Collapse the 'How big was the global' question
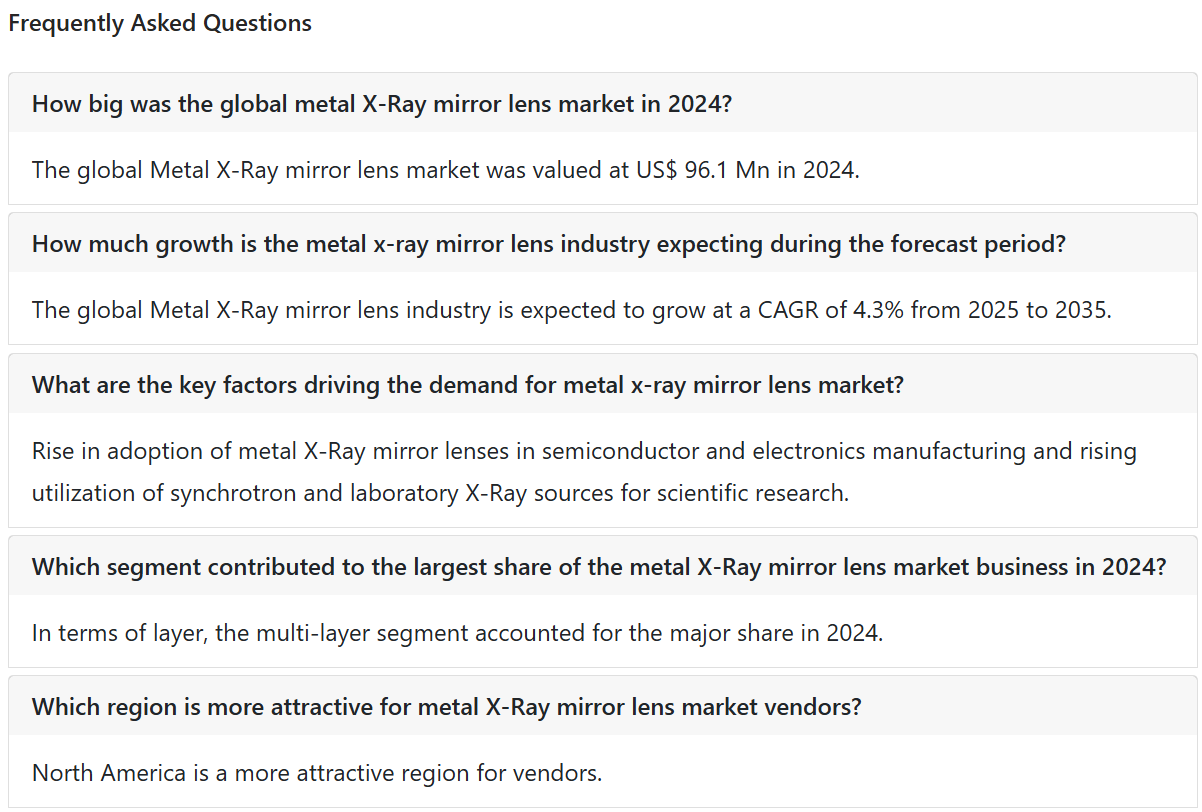1202x812 pixels. click(602, 103)
